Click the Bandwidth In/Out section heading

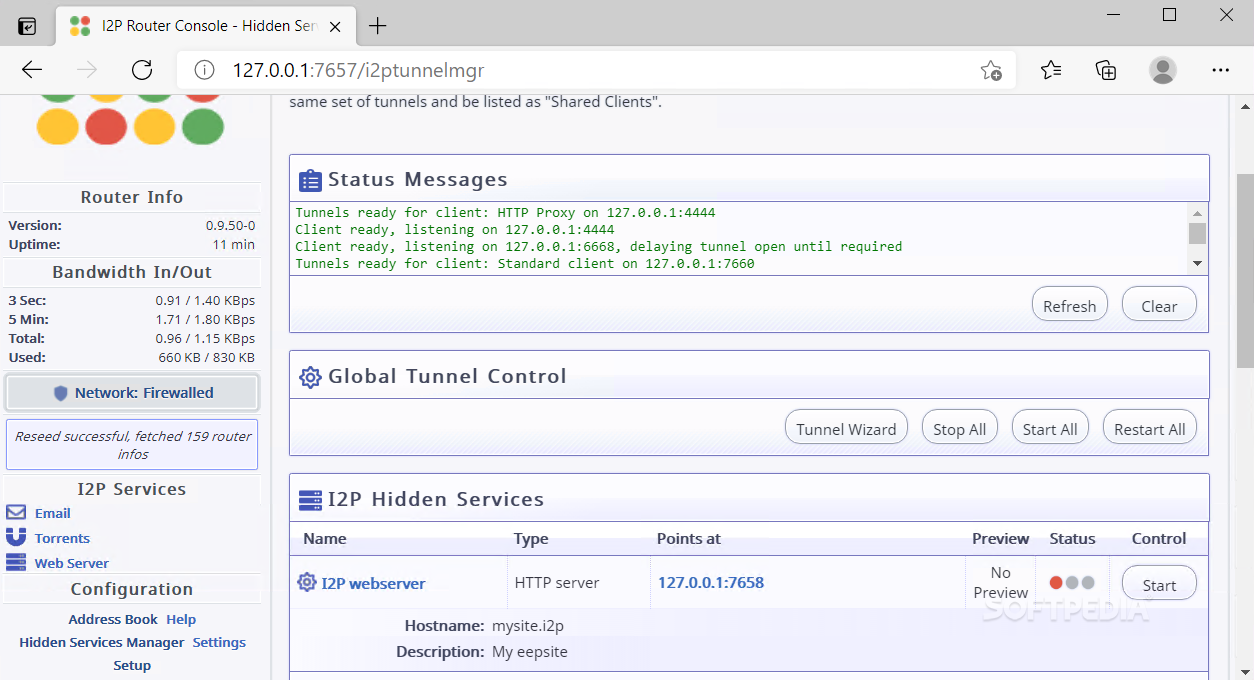(132, 272)
